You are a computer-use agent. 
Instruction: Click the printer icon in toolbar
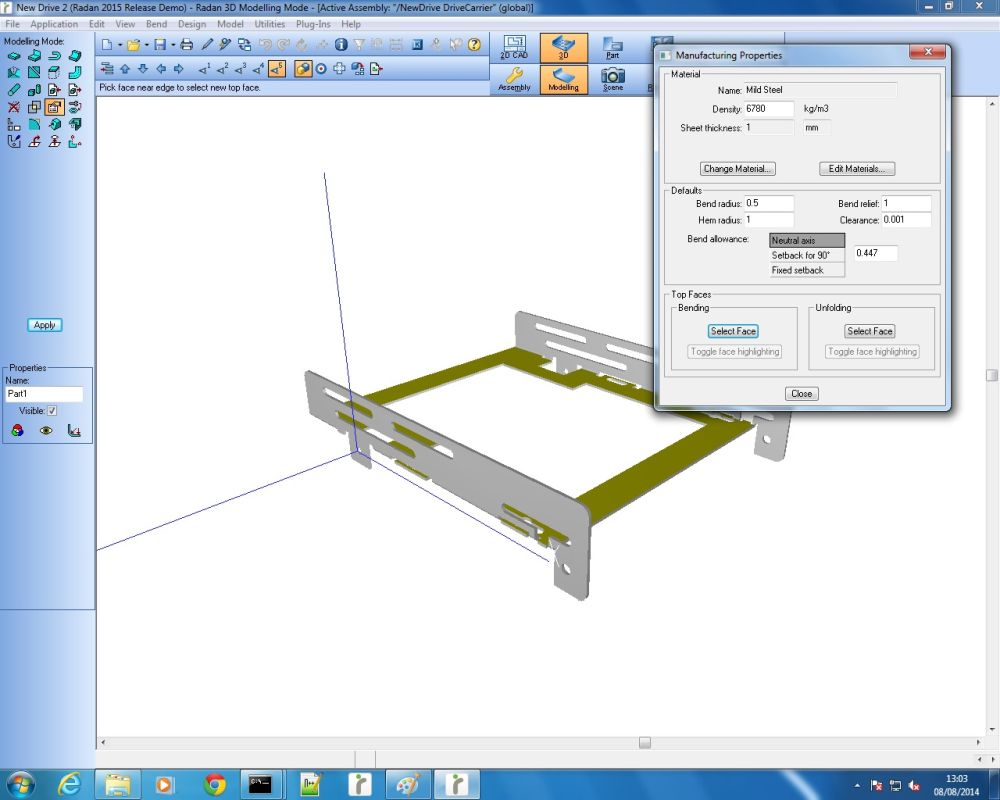coord(186,45)
